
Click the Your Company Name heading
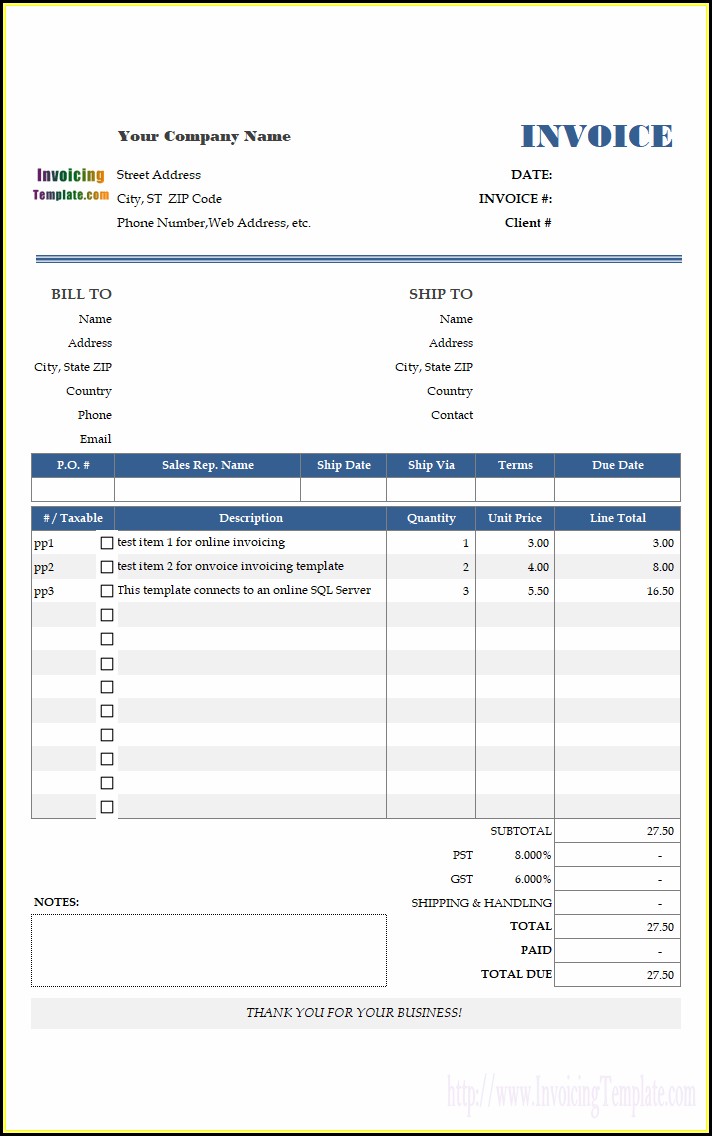[x=204, y=136]
